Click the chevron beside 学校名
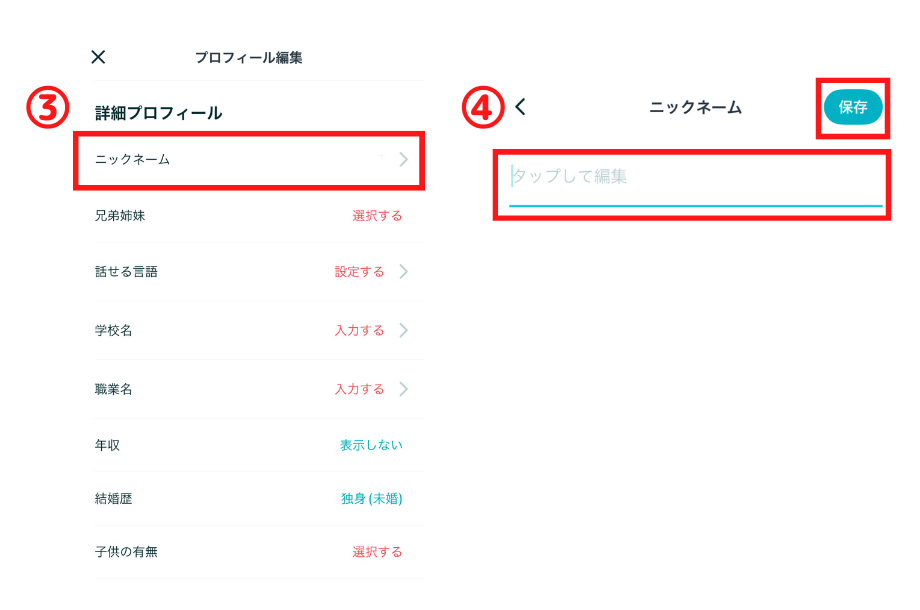Viewport: 920px width, 610px height. tap(405, 330)
